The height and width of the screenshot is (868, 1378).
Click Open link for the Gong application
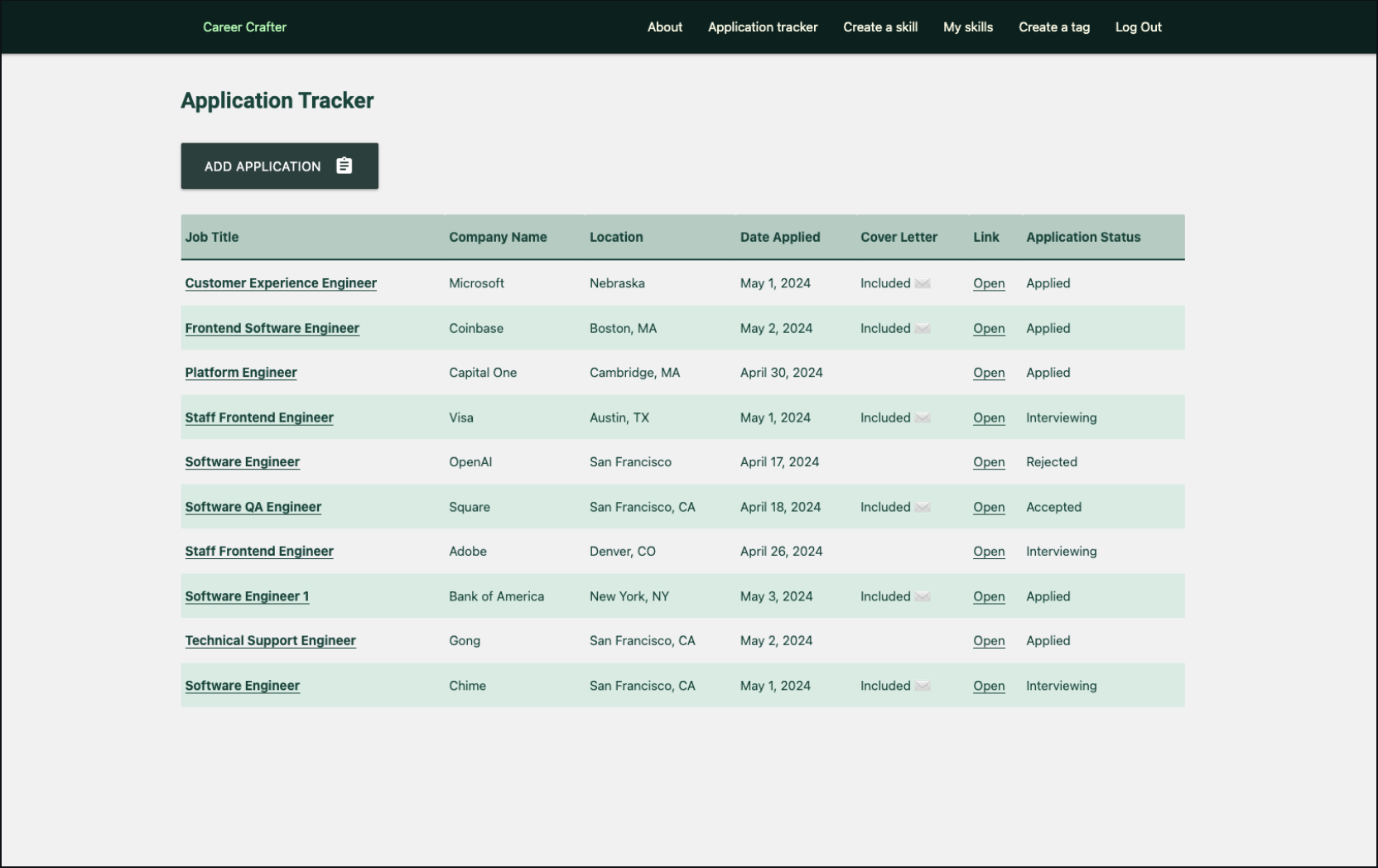coord(988,641)
